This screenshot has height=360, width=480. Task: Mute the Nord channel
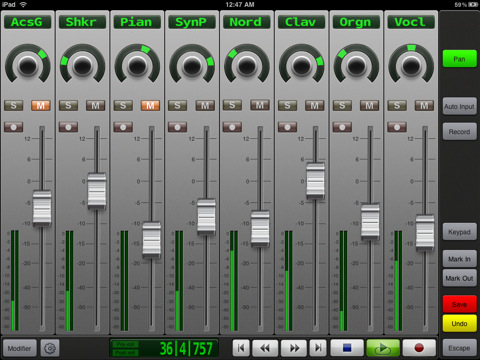click(260, 105)
